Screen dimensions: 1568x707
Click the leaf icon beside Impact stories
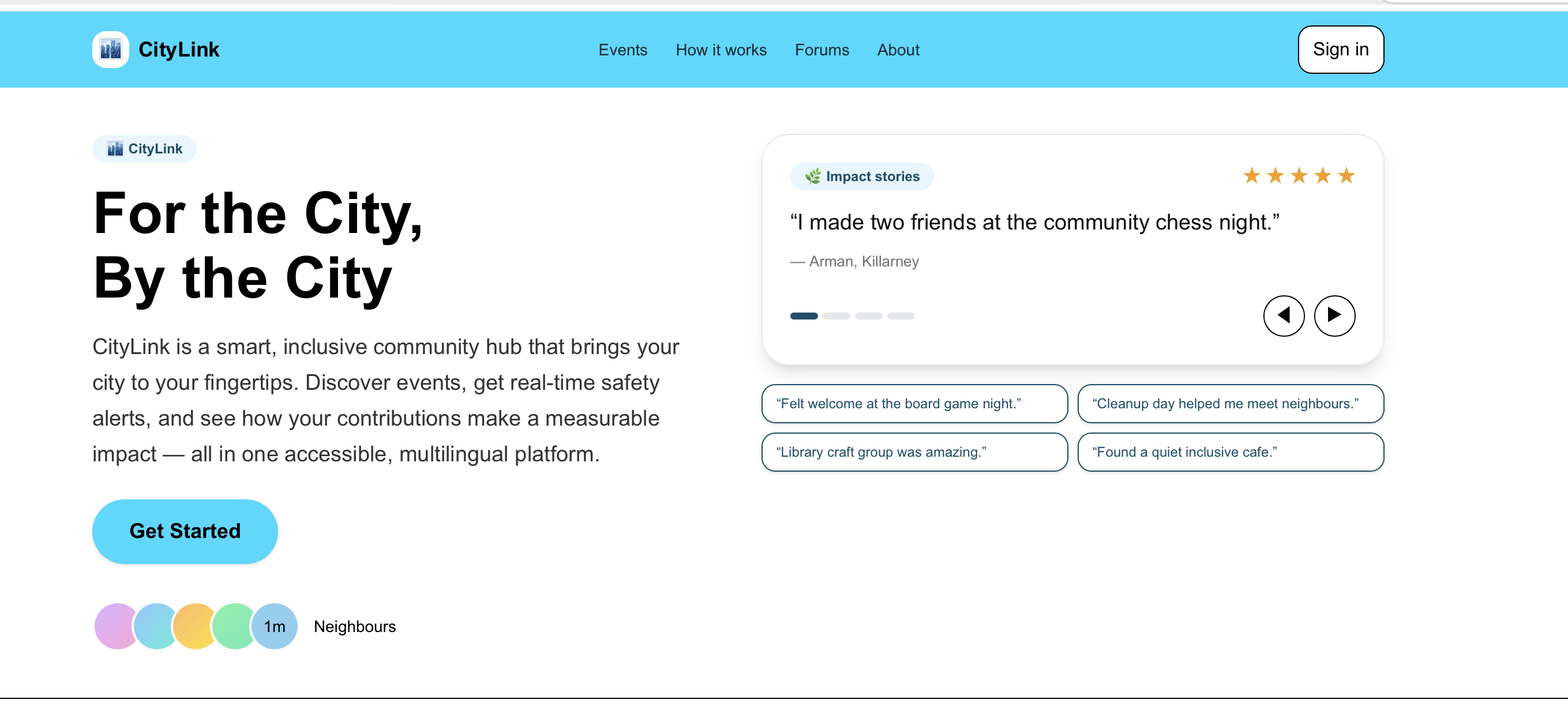pos(812,176)
